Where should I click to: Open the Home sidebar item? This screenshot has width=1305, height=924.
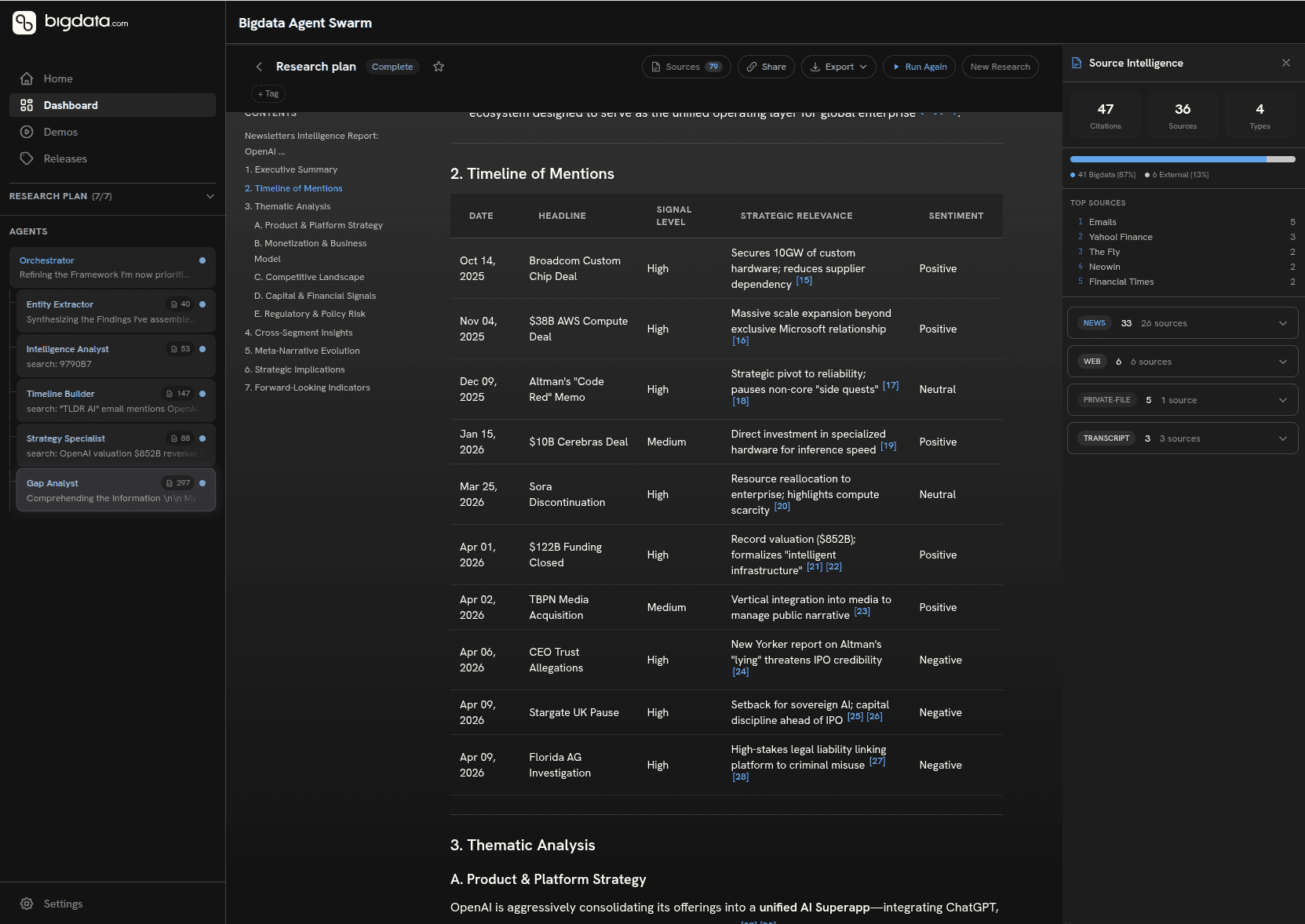(112, 78)
